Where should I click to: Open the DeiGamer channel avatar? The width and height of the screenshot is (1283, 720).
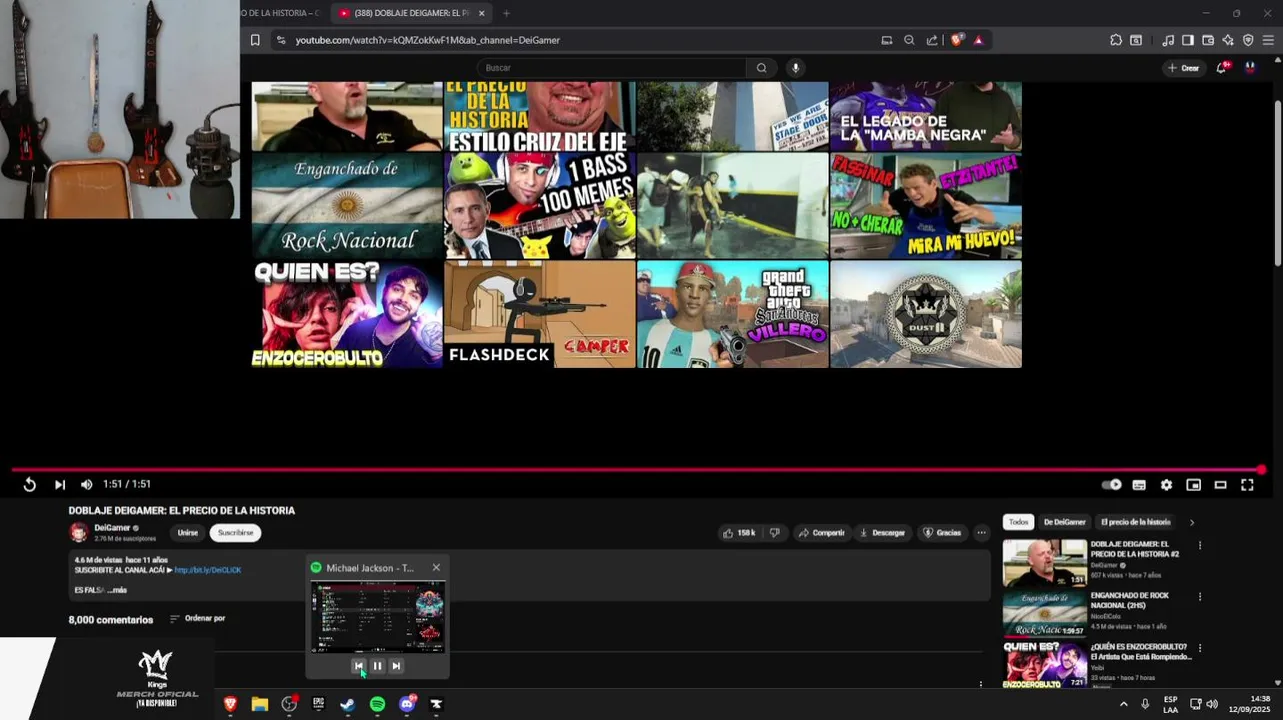78,533
